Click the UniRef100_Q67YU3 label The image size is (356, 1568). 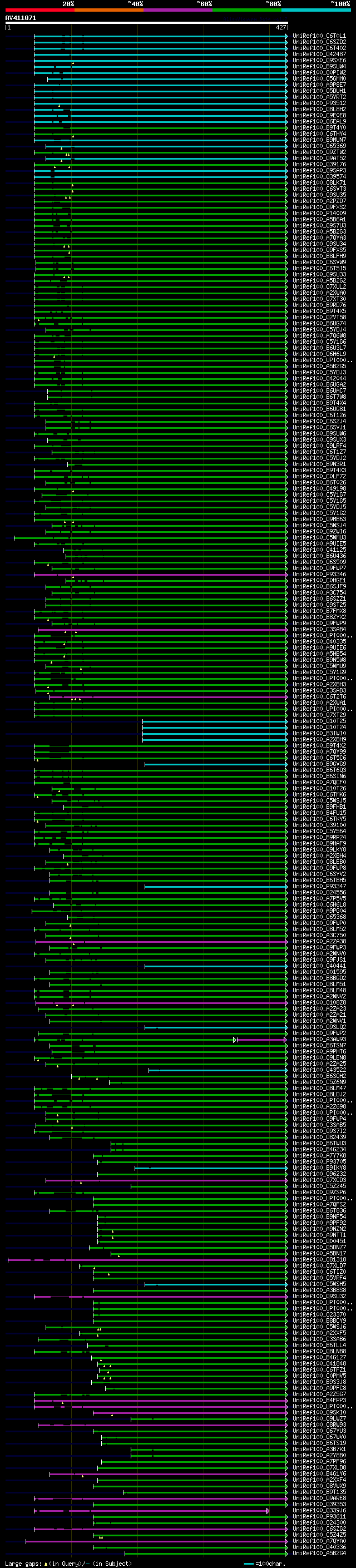(x=319, y=1431)
